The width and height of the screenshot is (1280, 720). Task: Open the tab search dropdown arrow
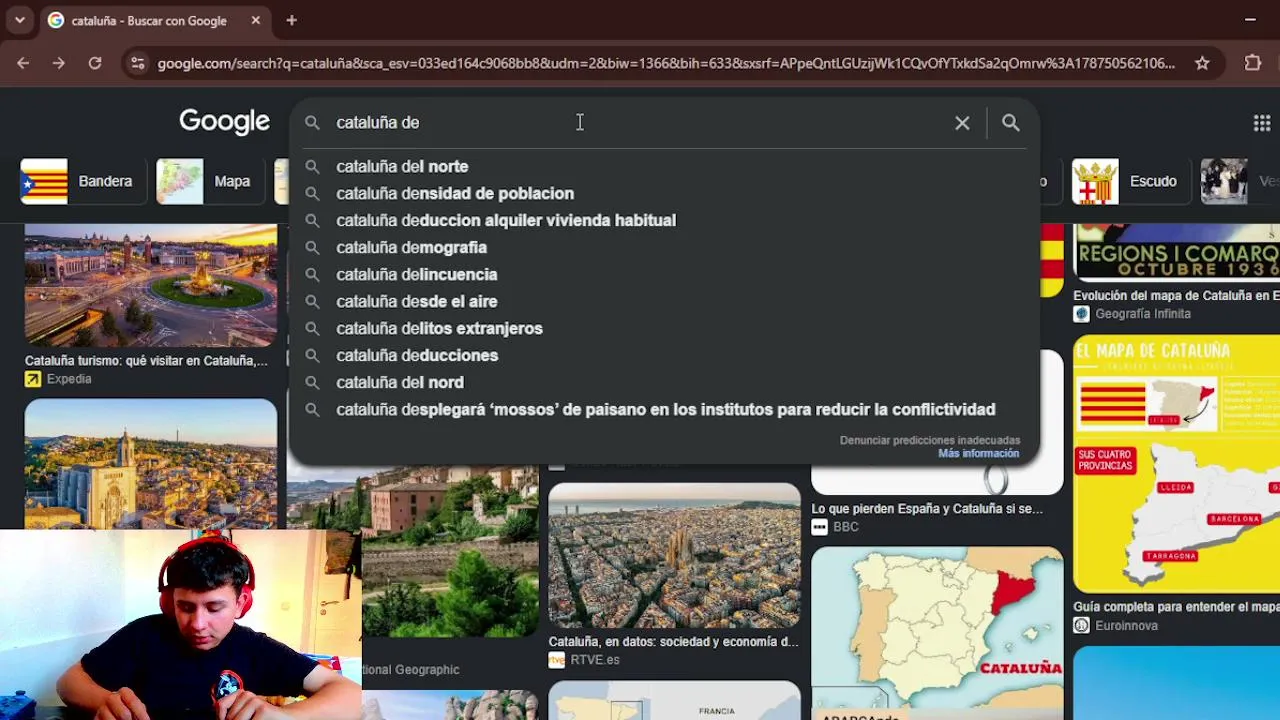(x=19, y=20)
